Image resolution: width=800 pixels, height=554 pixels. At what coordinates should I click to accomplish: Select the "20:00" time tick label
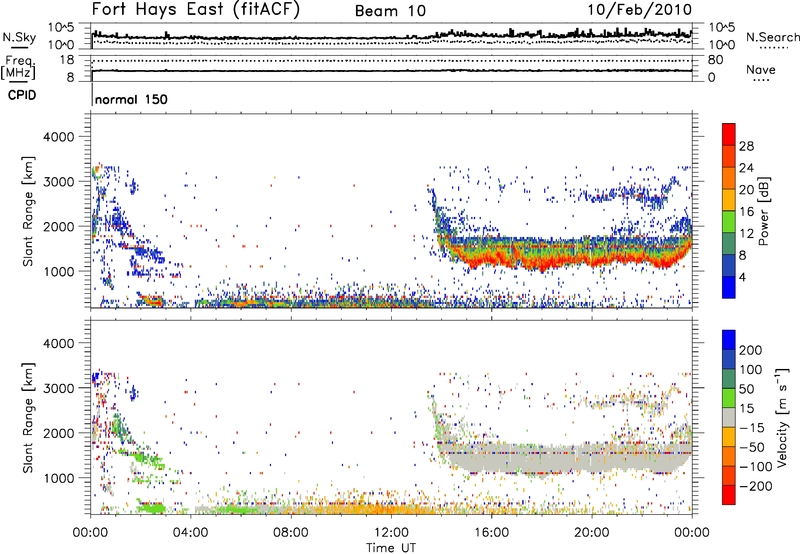pos(591,533)
